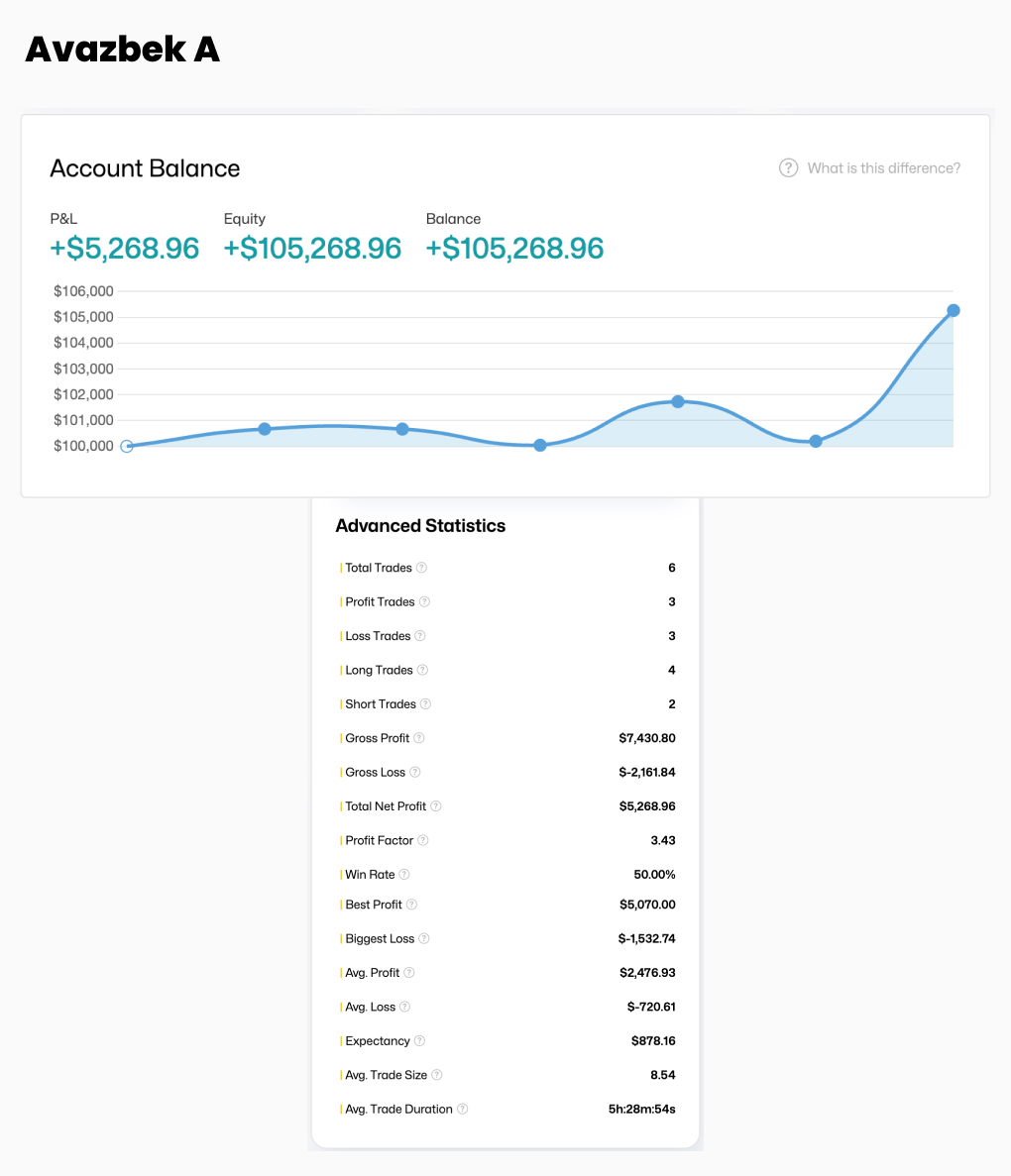Click info icon beside Avg. Trade Duration

point(463,1110)
